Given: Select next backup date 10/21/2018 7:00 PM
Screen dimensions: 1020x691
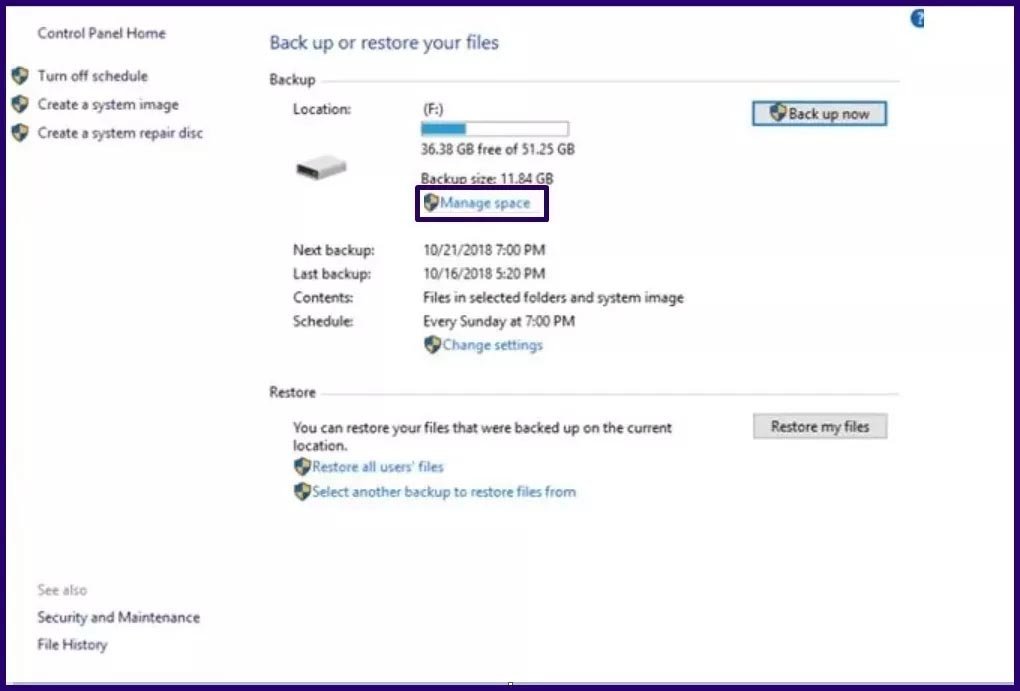Looking at the screenshot, I should [484, 250].
